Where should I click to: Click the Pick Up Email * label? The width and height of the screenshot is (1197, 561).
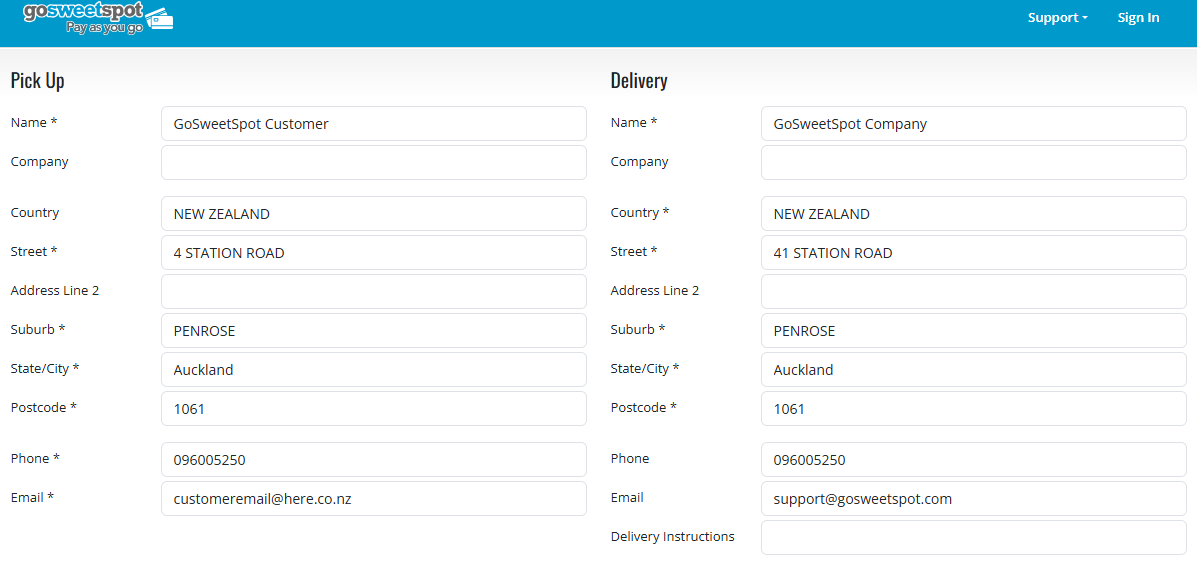[x=32, y=498]
